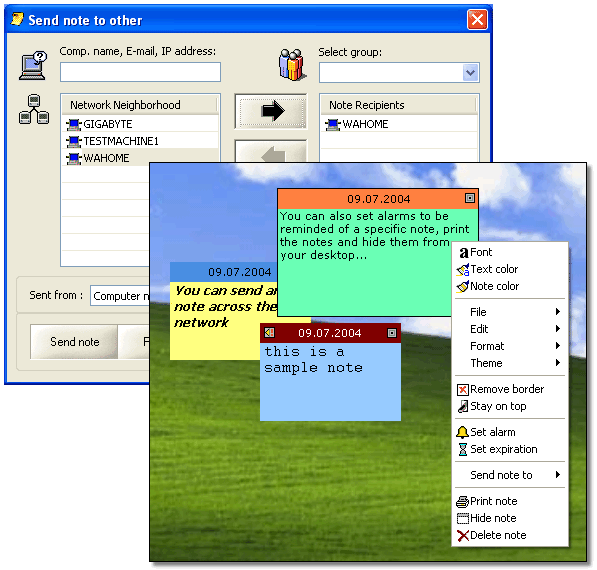Click the Note Recipients column header
Viewport: 597px width, 570px height.
click(399, 105)
